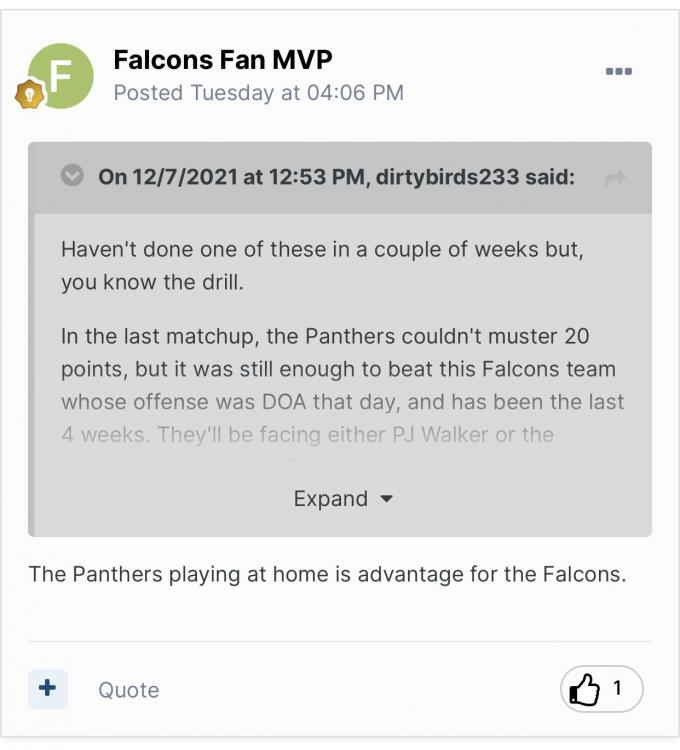This screenshot has width=680, height=750.
Task: Click the quoted line starting "Haven't done one"
Action: point(321,249)
